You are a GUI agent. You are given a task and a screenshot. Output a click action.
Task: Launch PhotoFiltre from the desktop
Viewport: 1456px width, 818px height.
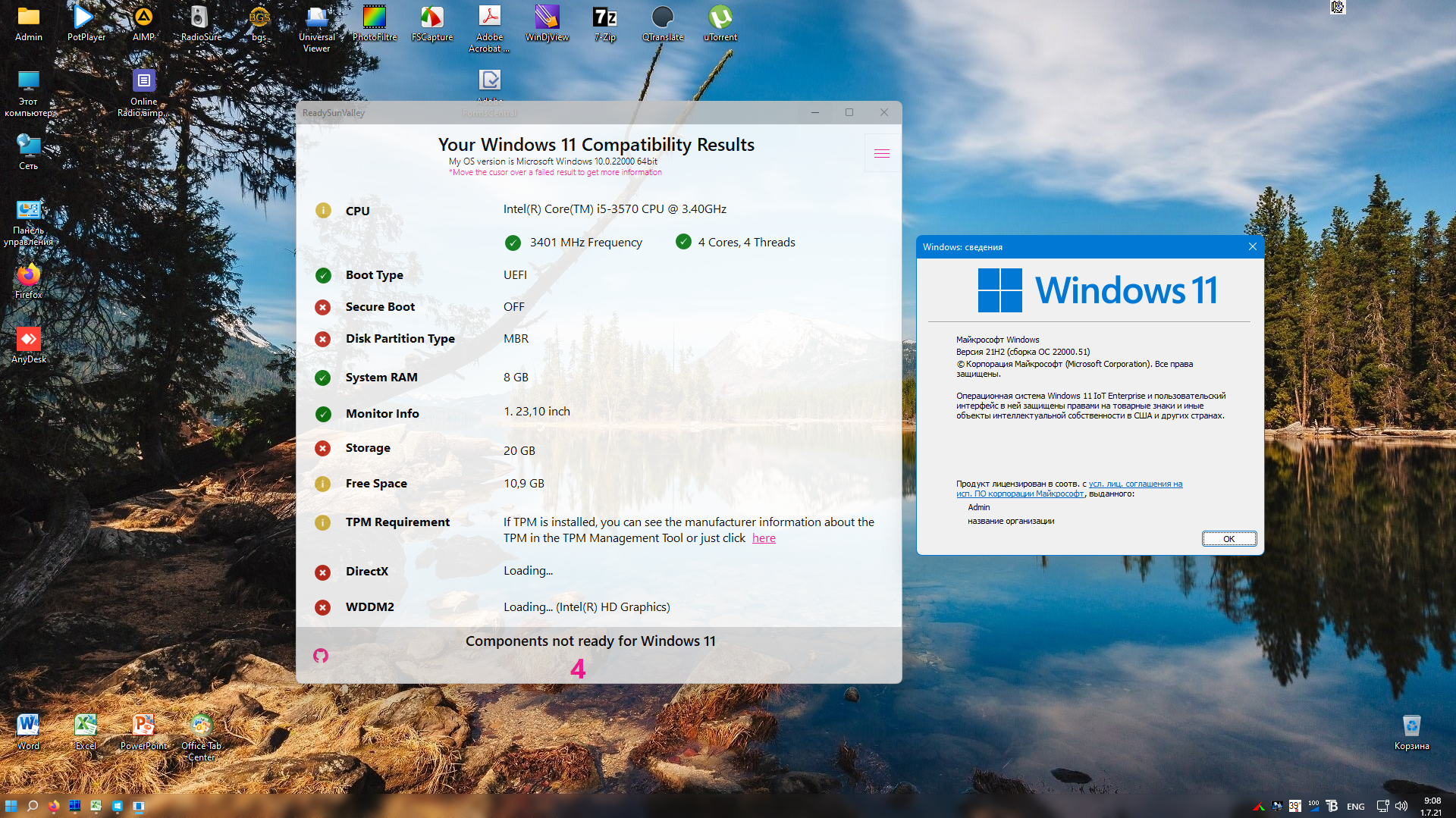pos(375,23)
